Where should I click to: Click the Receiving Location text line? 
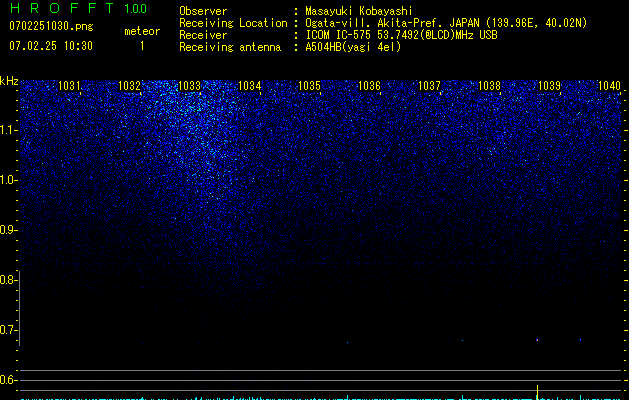tap(383, 23)
